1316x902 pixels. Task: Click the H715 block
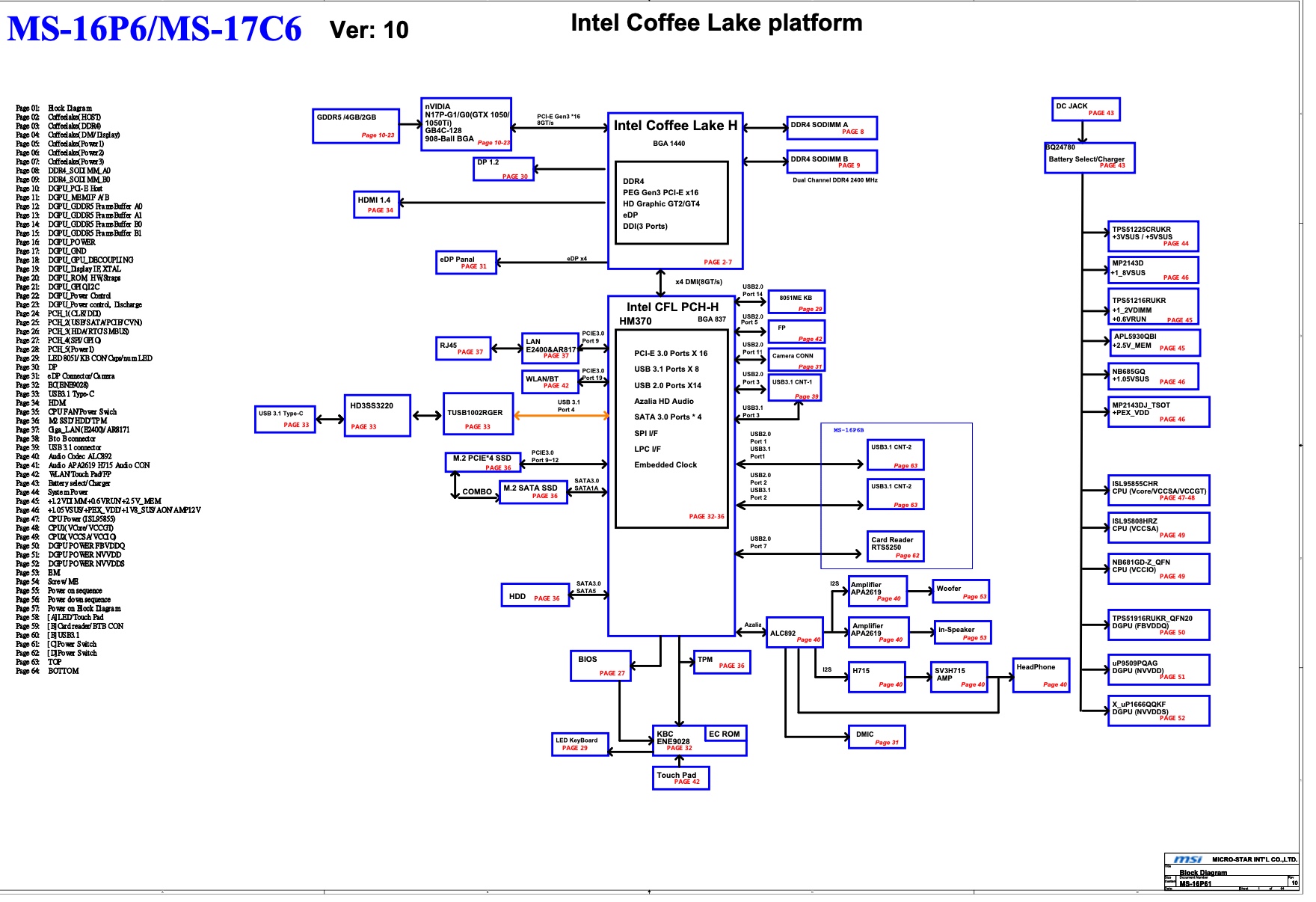(878, 677)
